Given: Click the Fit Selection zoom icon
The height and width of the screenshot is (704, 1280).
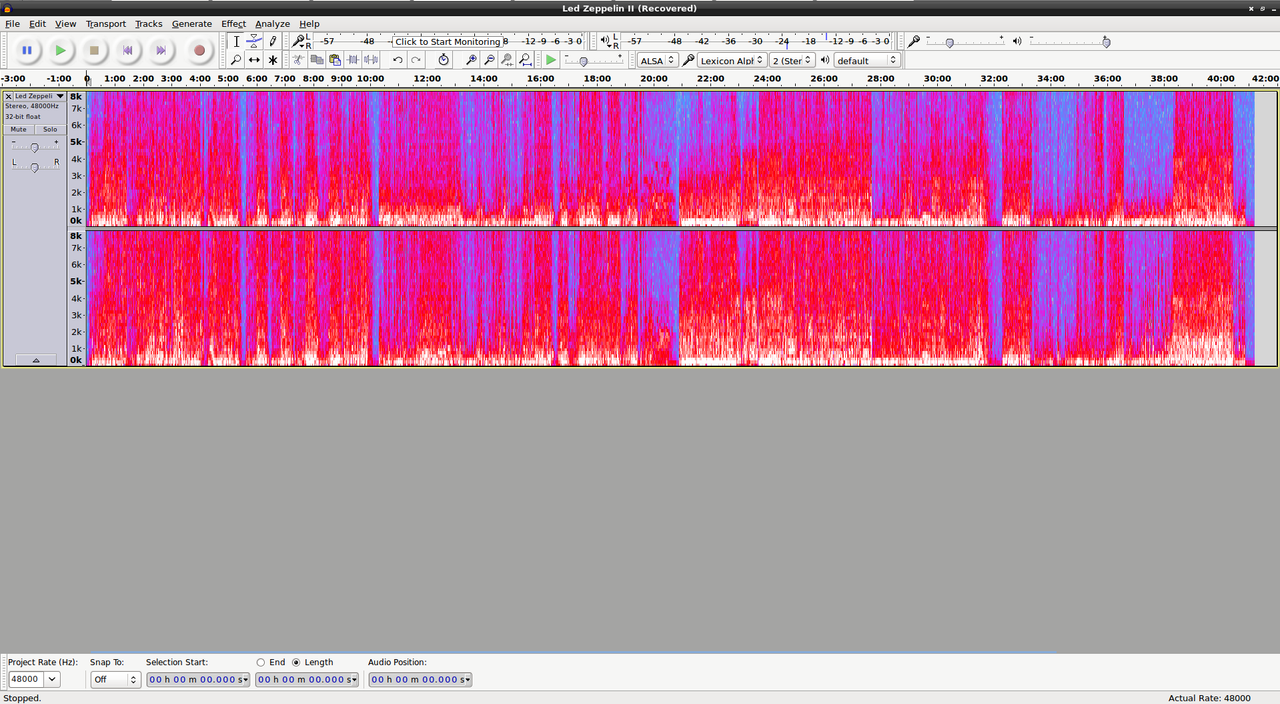Looking at the screenshot, I should tap(507, 60).
